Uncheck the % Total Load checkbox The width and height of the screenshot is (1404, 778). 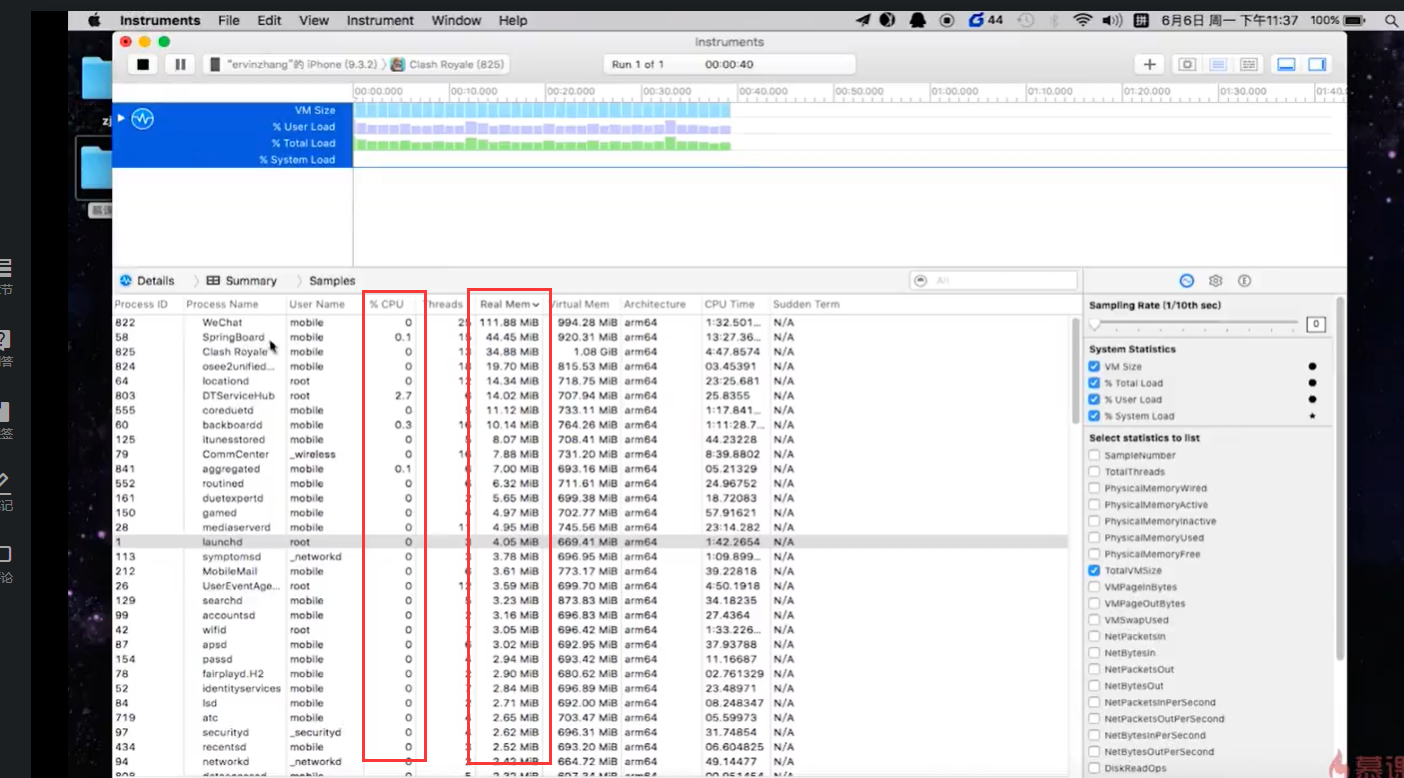pos(1094,383)
